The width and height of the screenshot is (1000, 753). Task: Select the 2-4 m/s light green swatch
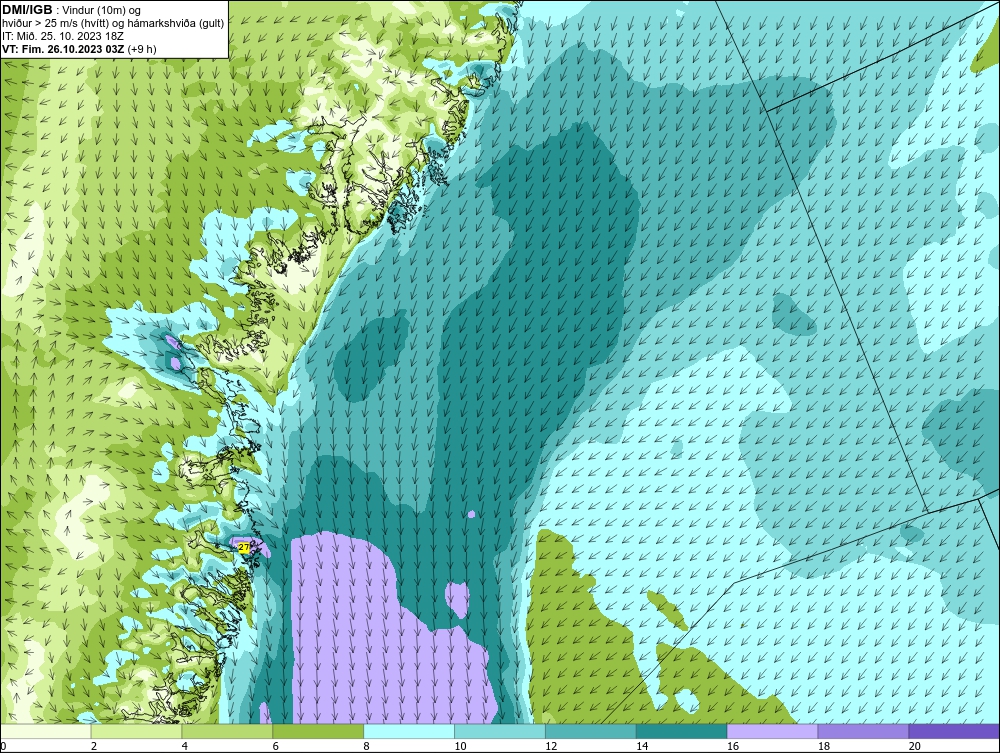click(136, 731)
